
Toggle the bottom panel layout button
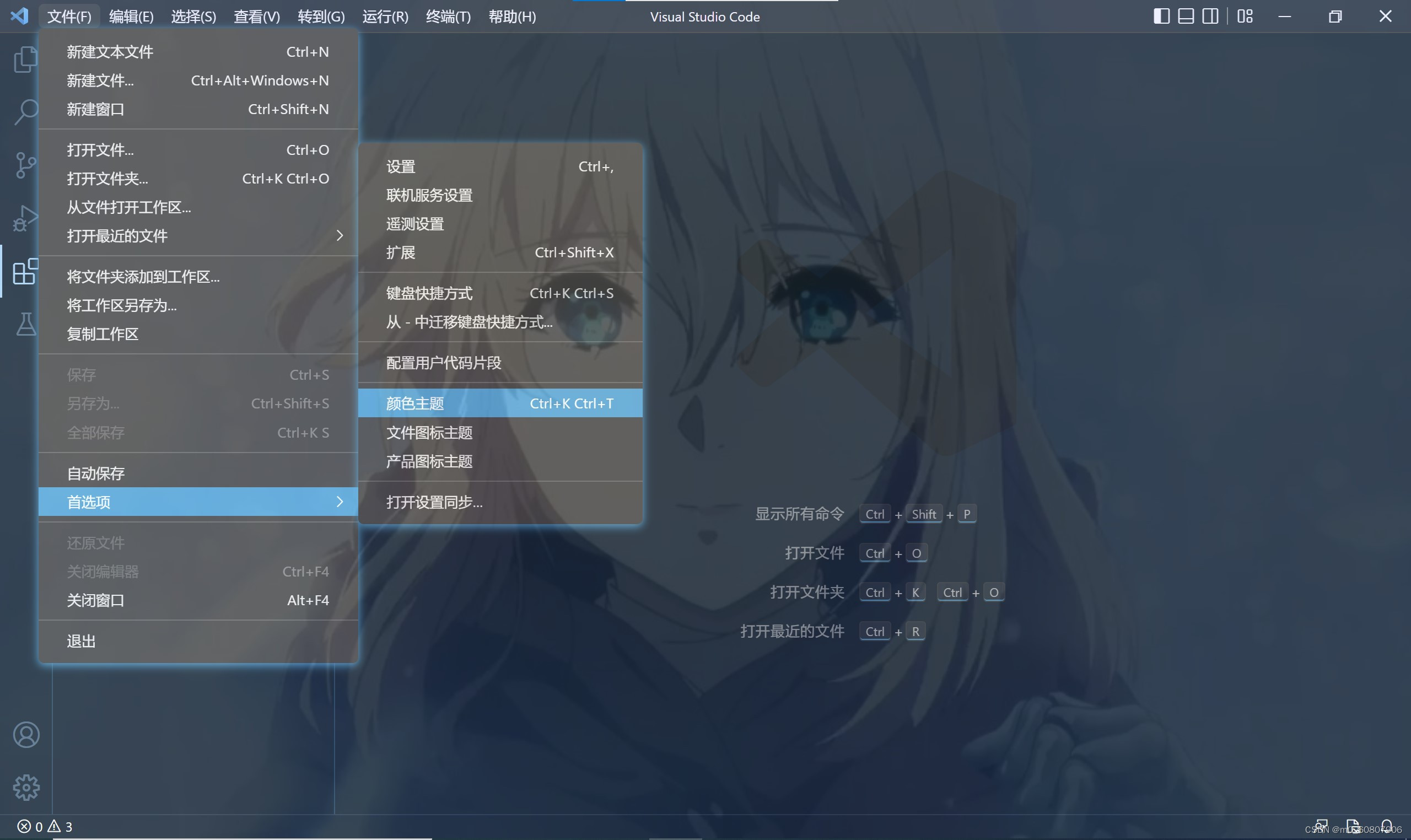(x=1186, y=17)
